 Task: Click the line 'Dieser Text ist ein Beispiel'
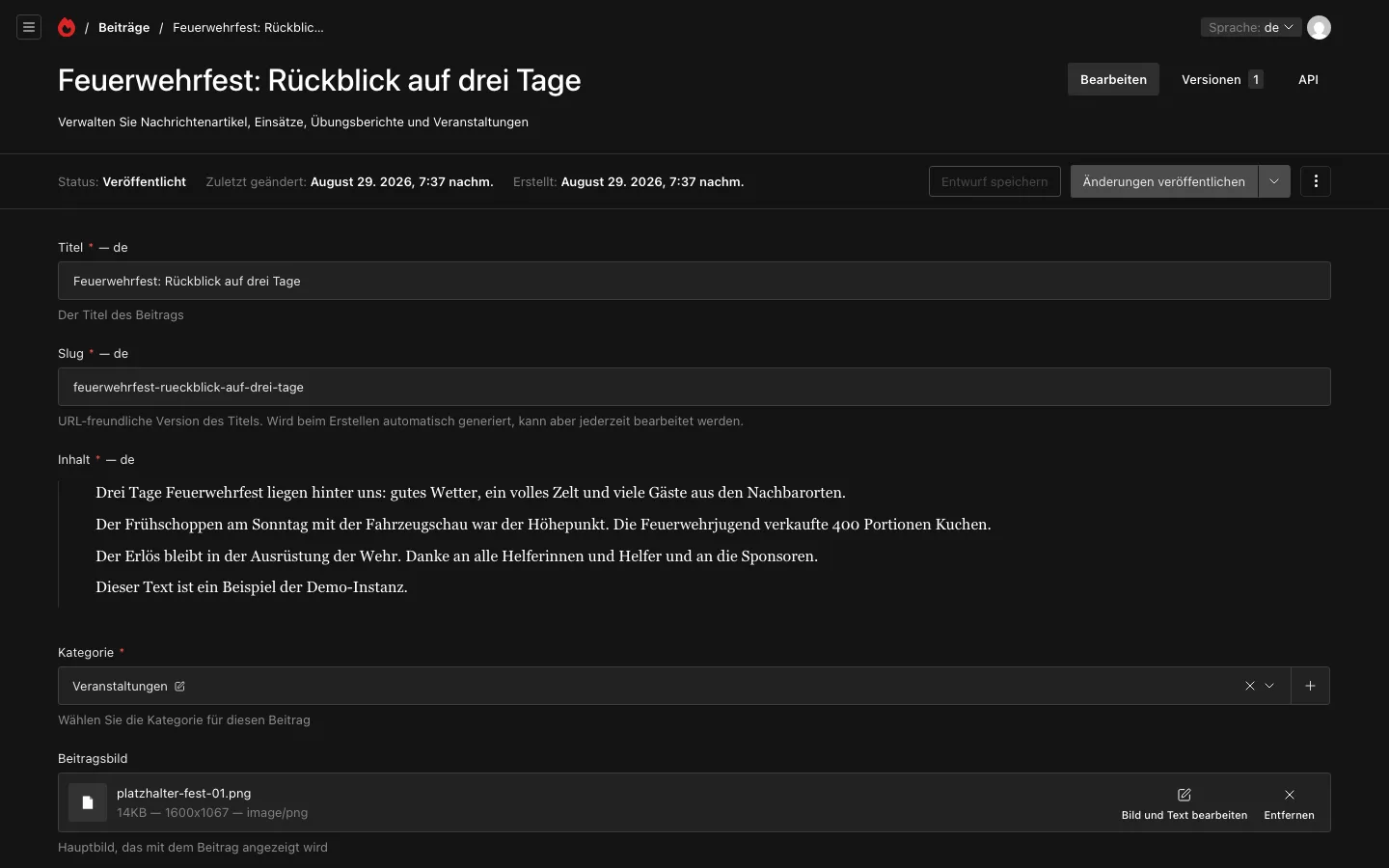tap(252, 587)
